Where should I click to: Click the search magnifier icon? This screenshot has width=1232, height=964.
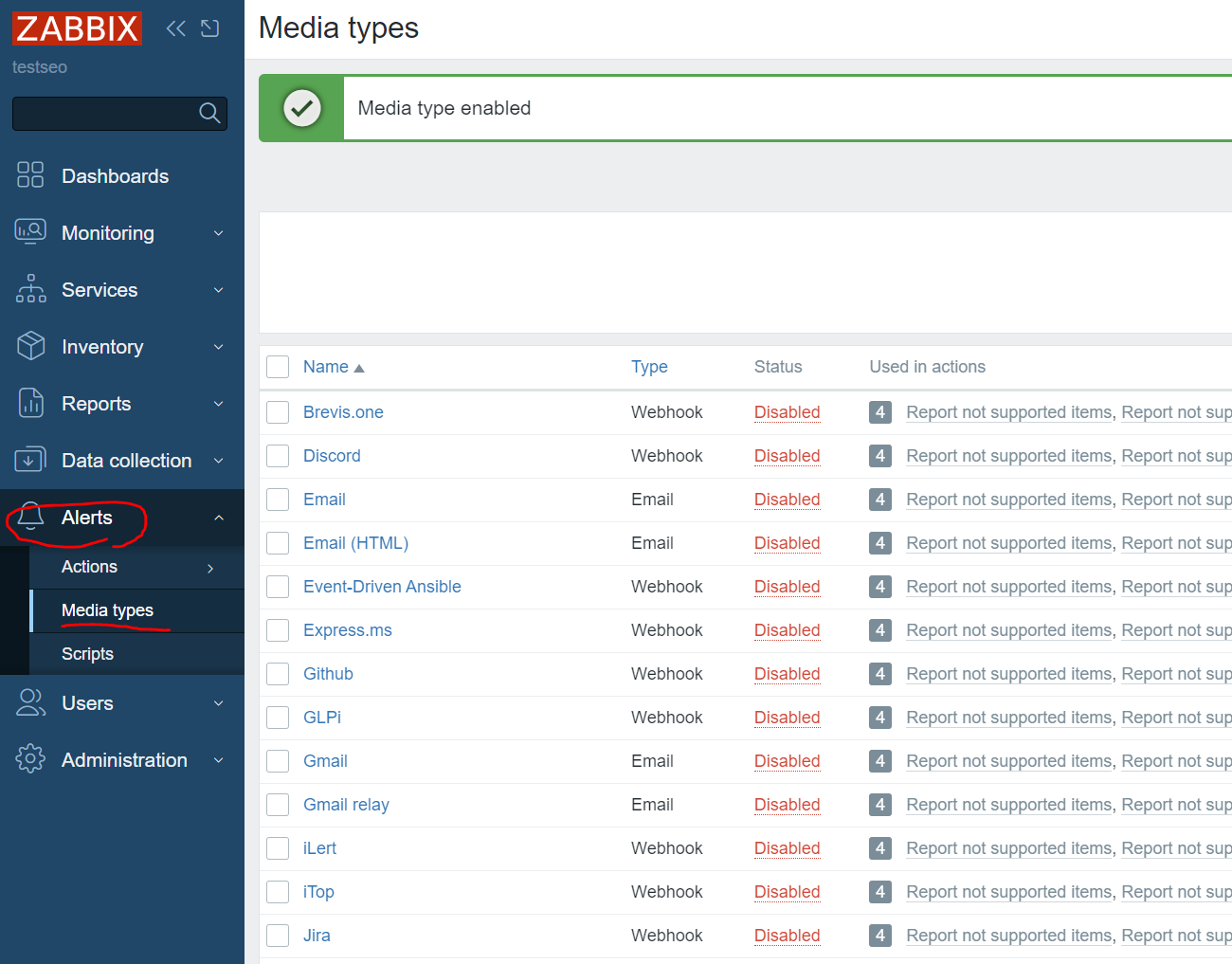click(x=209, y=114)
